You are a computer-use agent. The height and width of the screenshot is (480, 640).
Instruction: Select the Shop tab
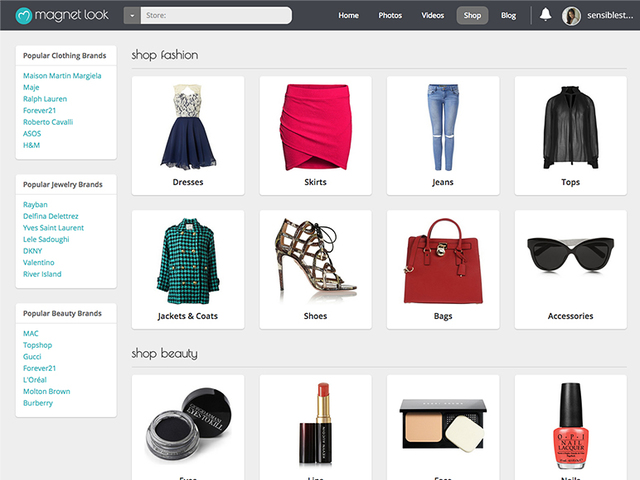tap(472, 16)
